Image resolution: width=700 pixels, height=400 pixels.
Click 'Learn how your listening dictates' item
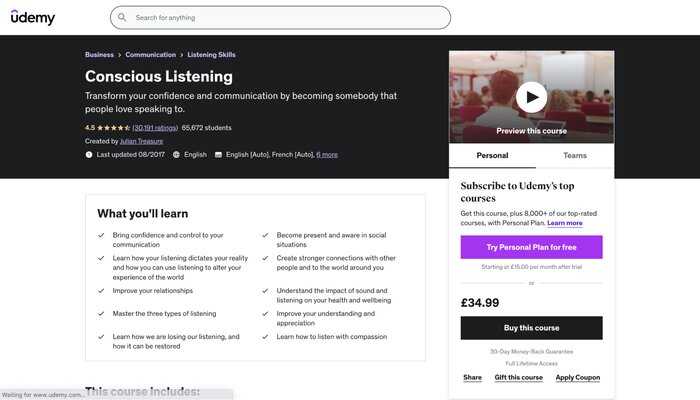pos(180,267)
